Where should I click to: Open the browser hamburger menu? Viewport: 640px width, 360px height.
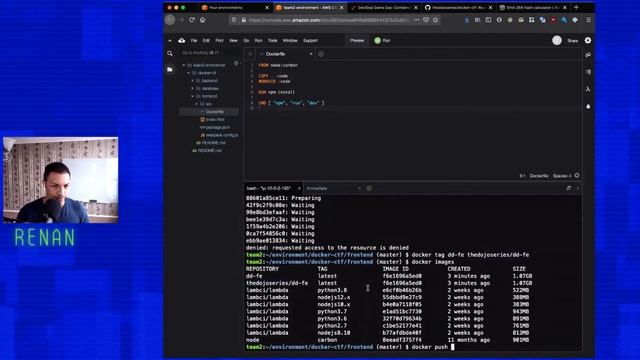pyautogui.click(x=588, y=20)
